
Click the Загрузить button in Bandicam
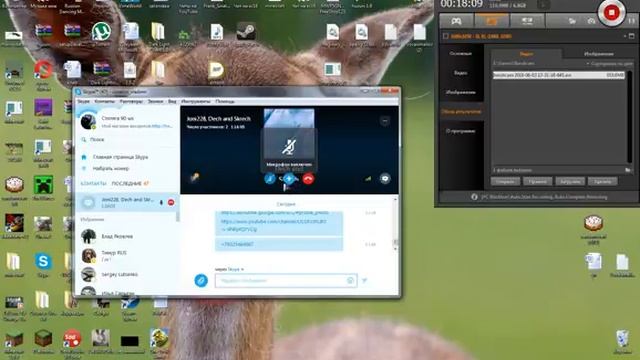point(570,181)
